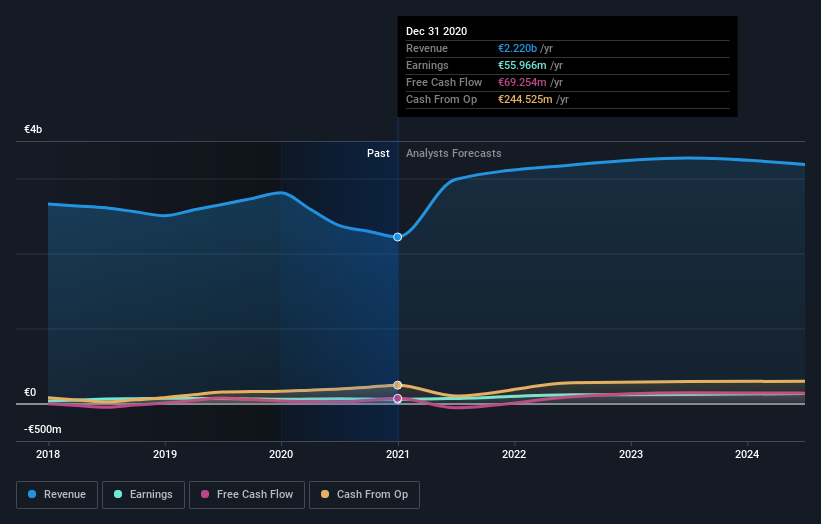Click the €0 y-axis label

pyautogui.click(x=30, y=392)
